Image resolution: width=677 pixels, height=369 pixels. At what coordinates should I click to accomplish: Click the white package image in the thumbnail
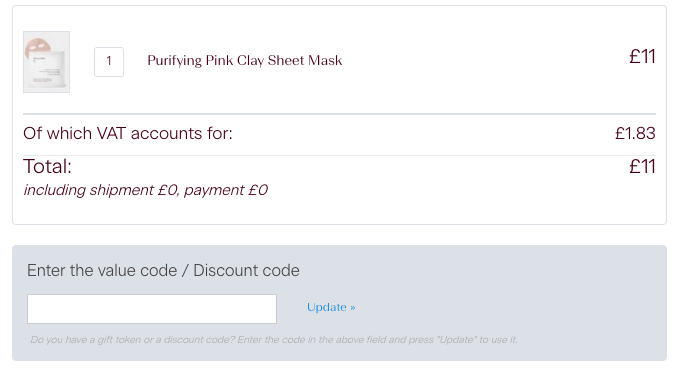point(48,69)
